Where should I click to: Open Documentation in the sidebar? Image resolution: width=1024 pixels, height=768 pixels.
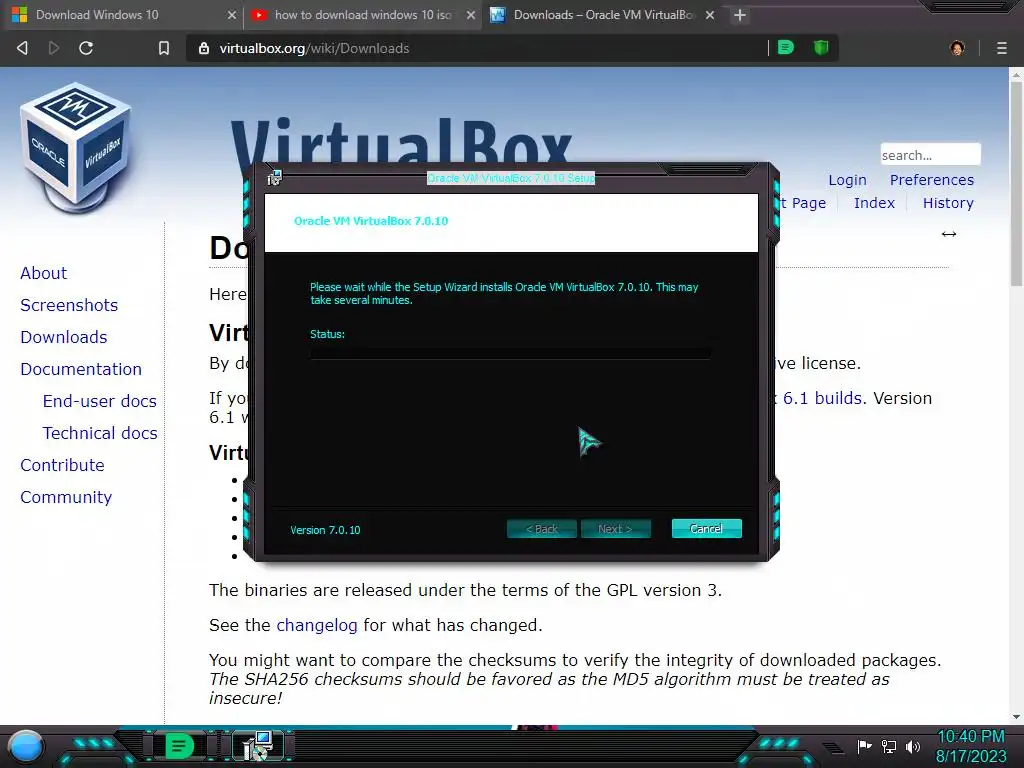coord(80,369)
